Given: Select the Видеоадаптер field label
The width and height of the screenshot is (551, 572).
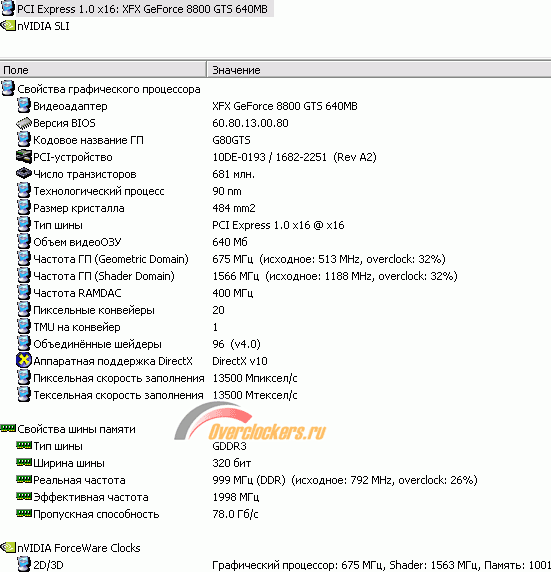Looking at the screenshot, I should (70, 106).
